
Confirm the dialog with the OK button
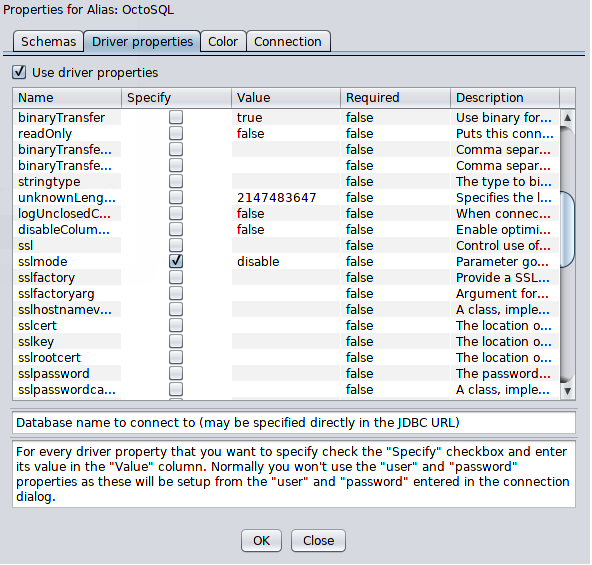(x=261, y=540)
